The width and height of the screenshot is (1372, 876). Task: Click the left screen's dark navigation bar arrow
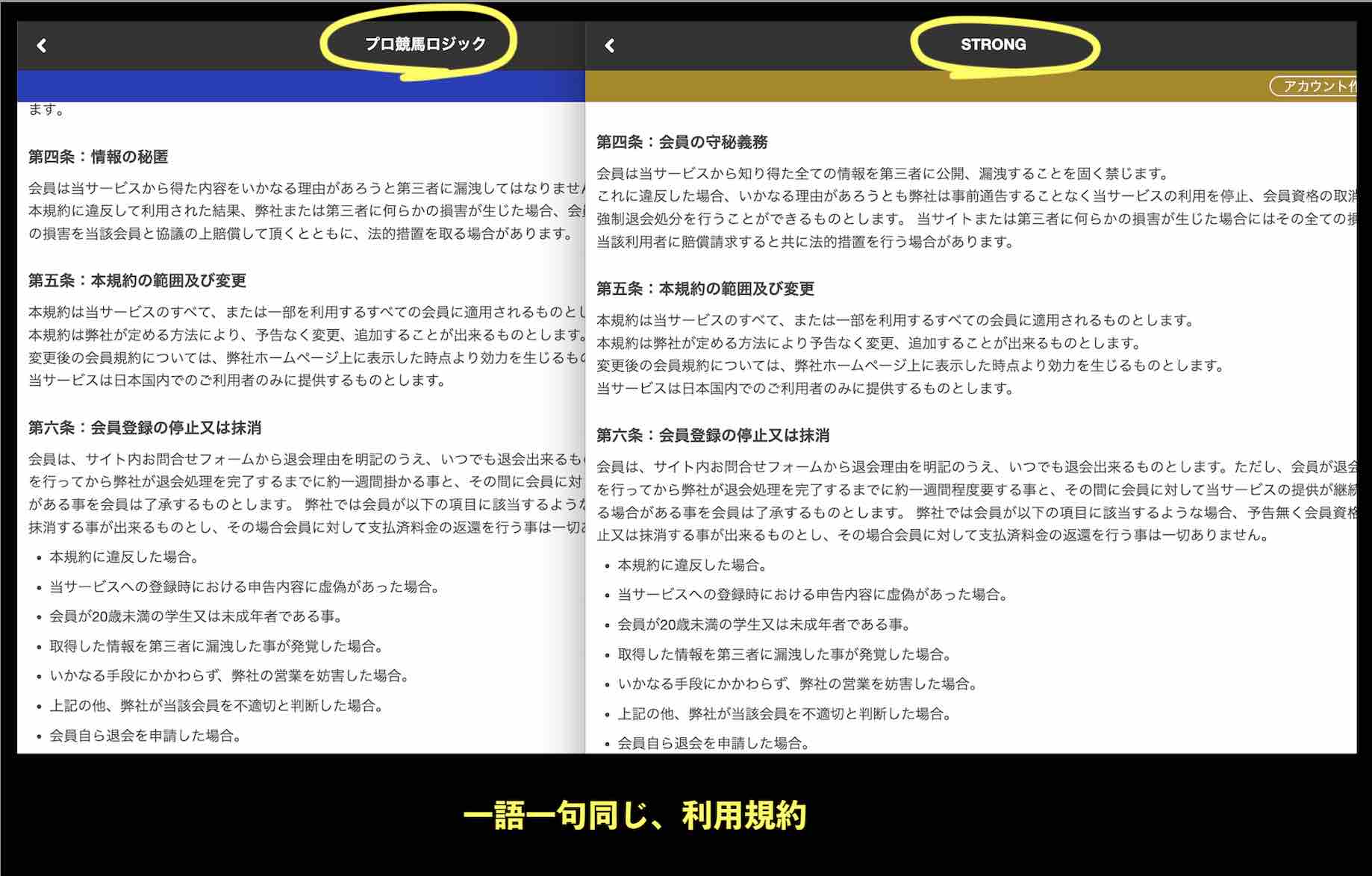[x=42, y=45]
